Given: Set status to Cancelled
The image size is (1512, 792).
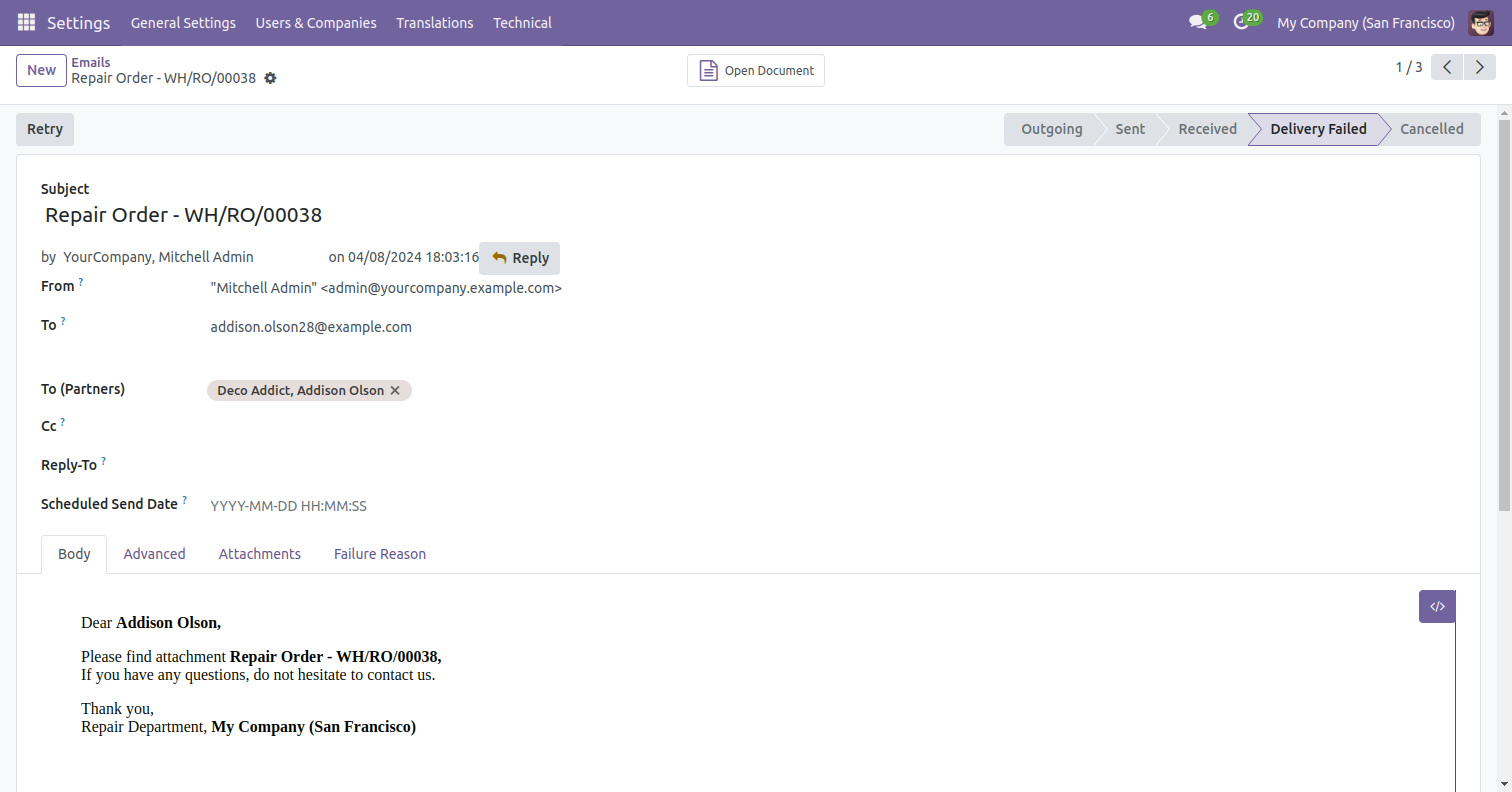Looking at the screenshot, I should [1431, 129].
